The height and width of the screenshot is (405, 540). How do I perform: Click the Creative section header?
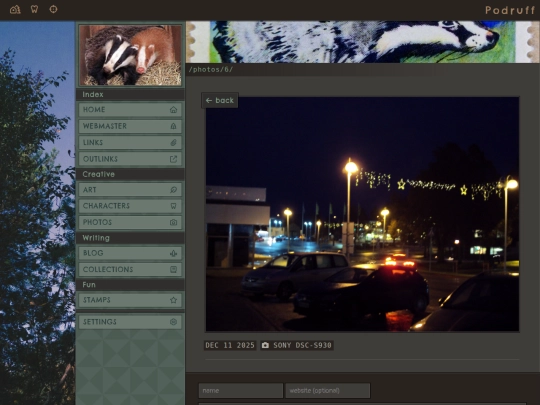pyautogui.click(x=130, y=174)
